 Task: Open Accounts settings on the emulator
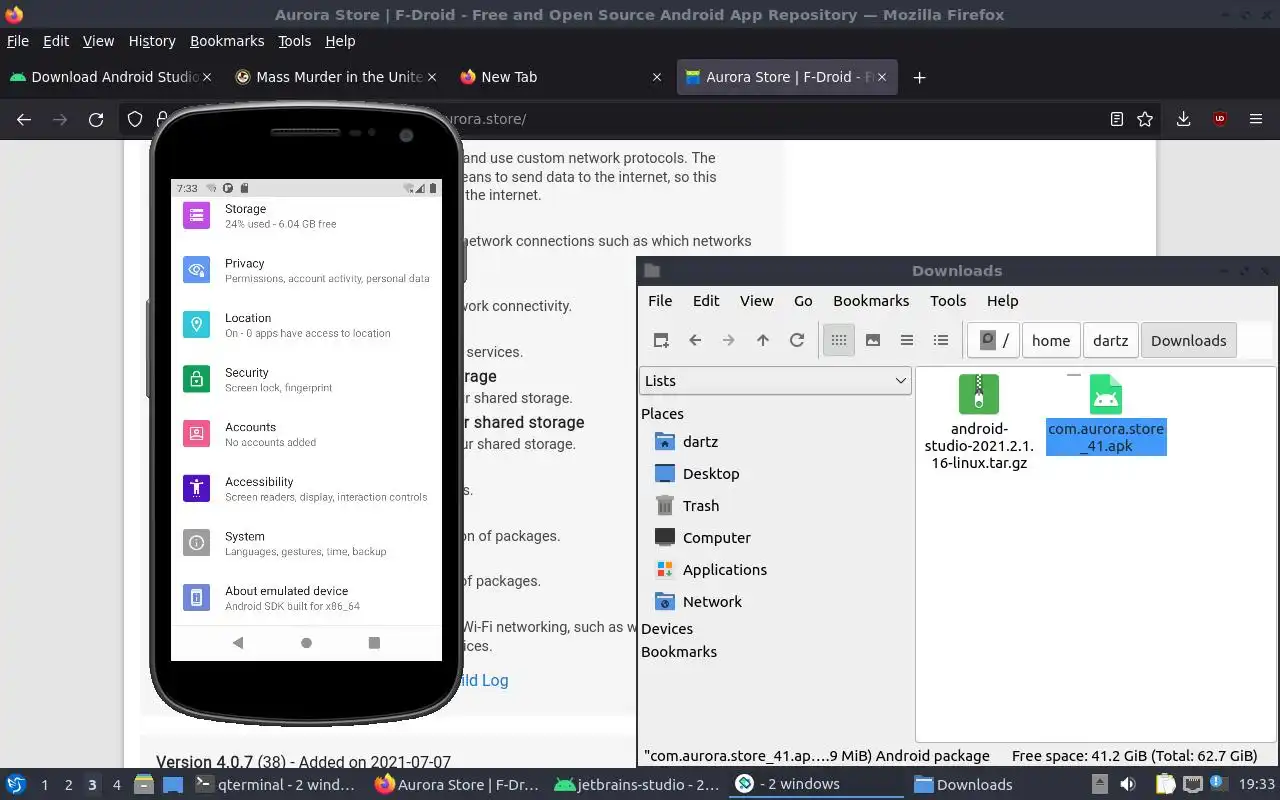tap(306, 434)
